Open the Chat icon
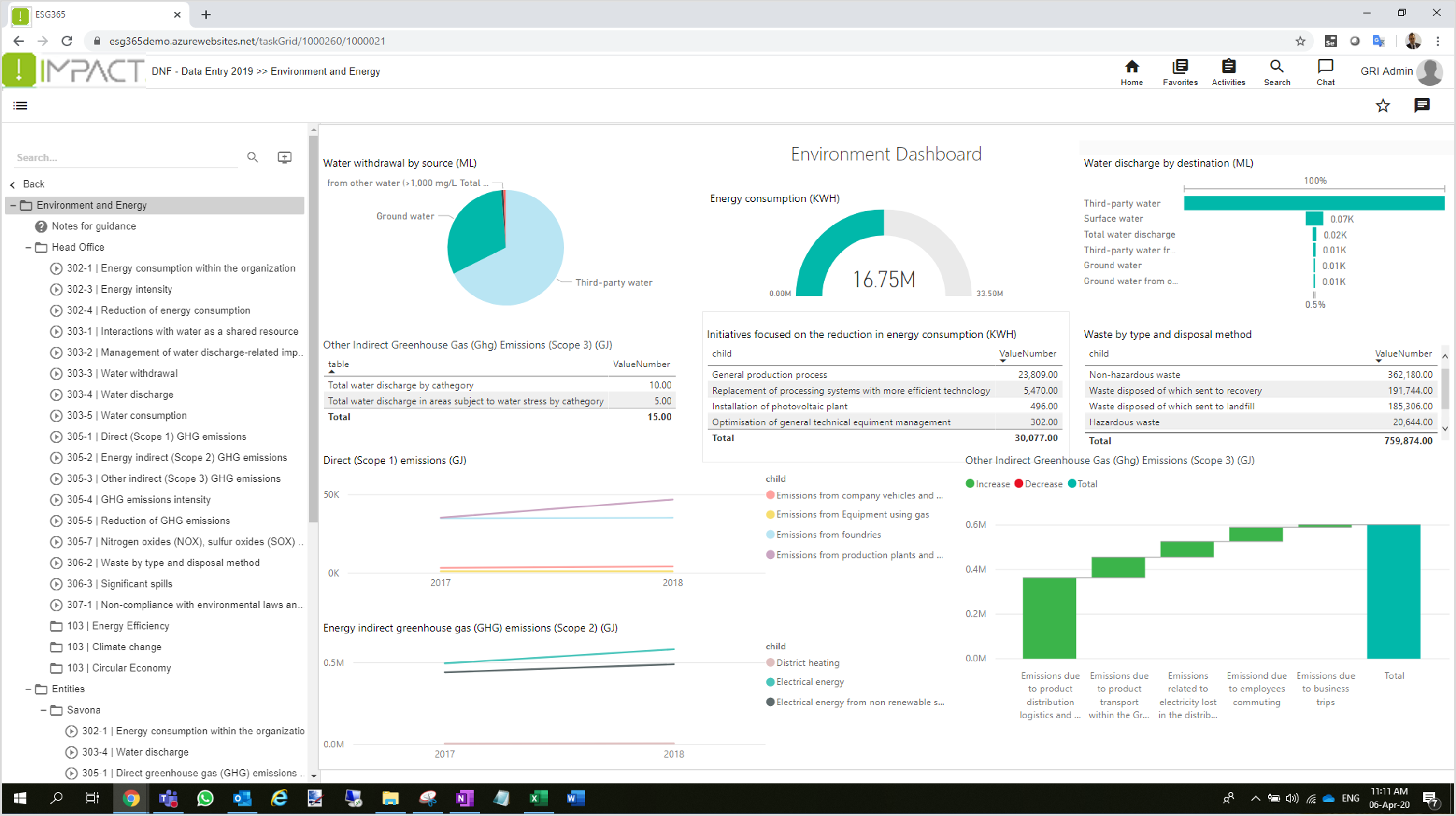The height and width of the screenshot is (816, 1456). (1325, 67)
